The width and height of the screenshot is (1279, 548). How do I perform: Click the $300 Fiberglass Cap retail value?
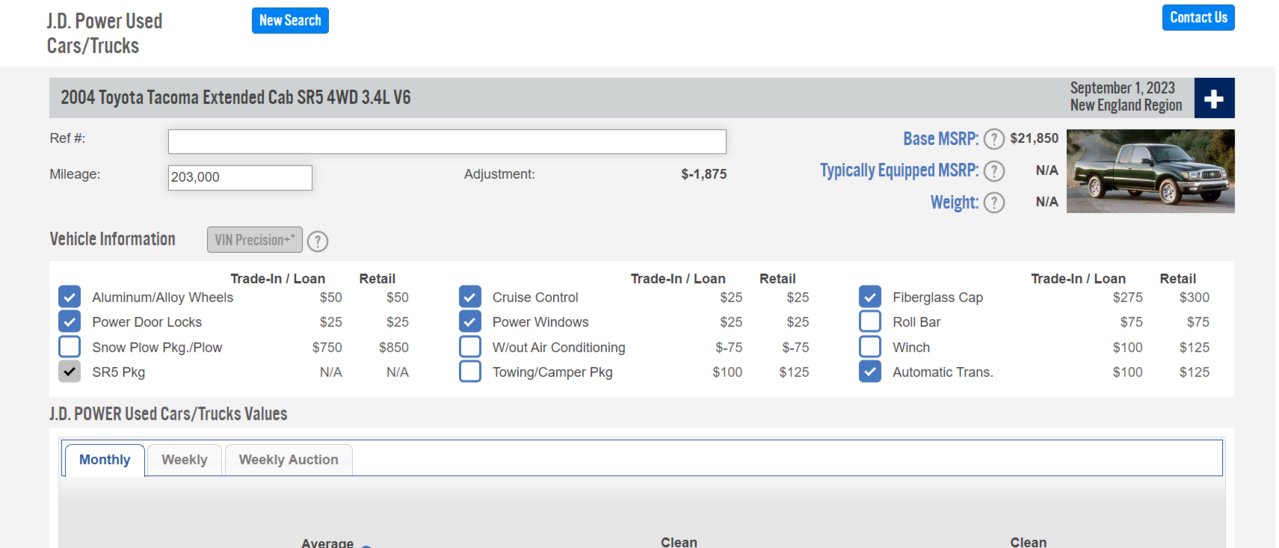[x=1194, y=297]
